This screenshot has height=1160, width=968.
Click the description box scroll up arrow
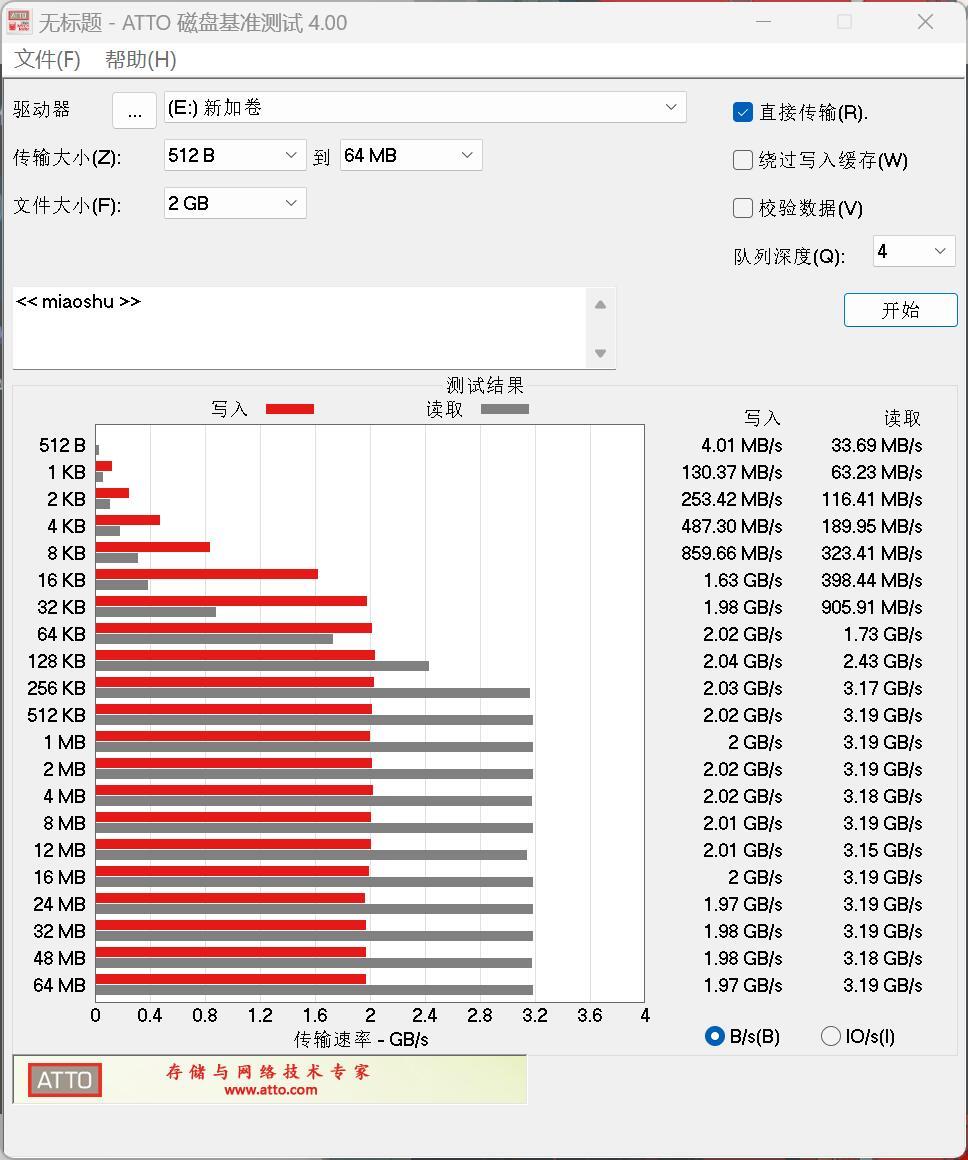point(600,305)
